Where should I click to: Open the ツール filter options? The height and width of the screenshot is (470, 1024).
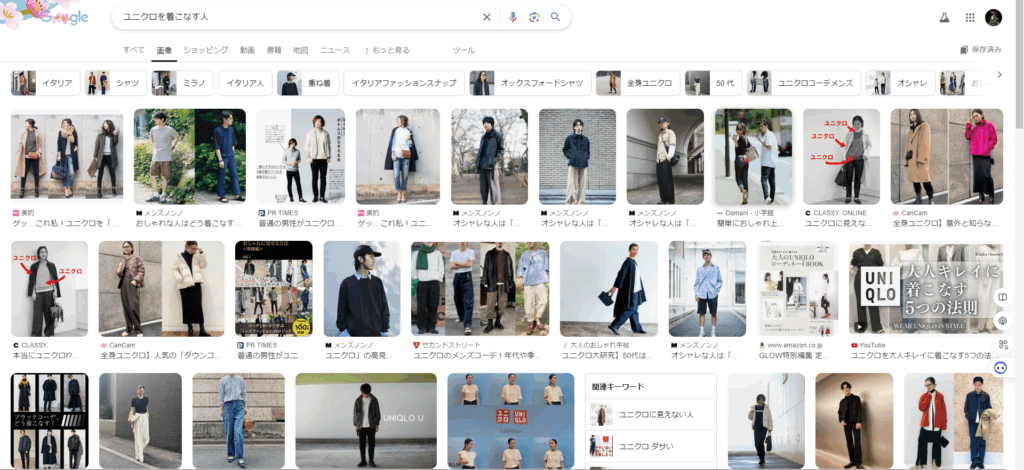point(464,50)
